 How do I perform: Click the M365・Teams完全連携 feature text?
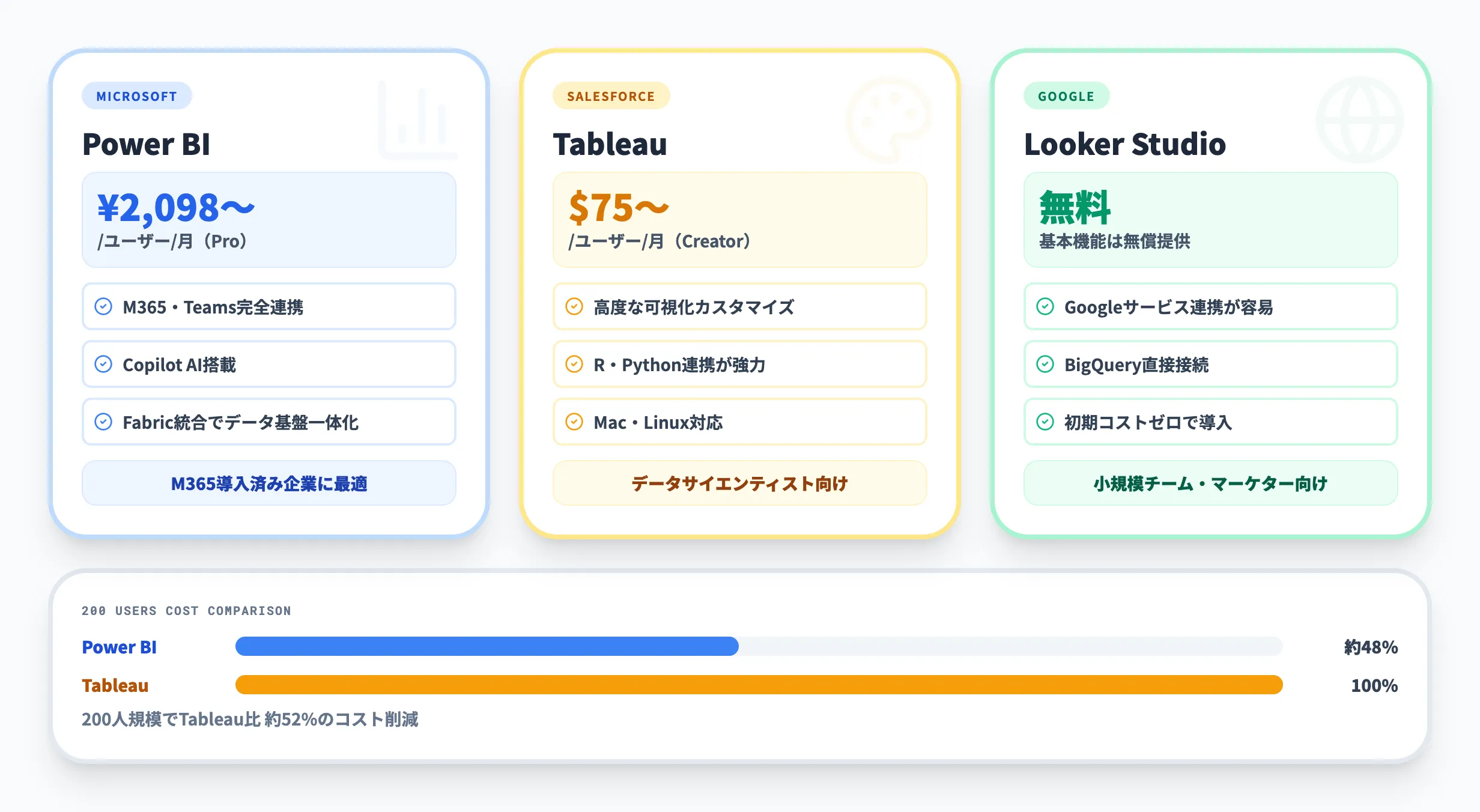click(x=213, y=307)
